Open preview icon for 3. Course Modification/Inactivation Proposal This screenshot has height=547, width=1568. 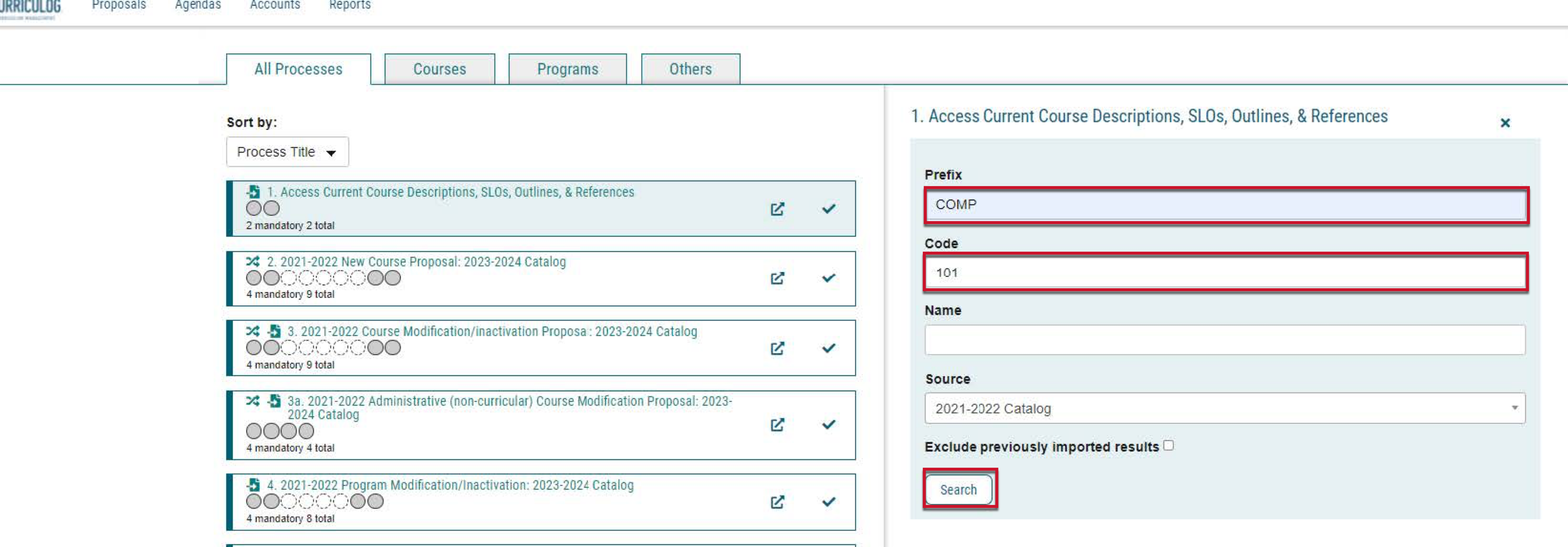pyautogui.click(x=777, y=348)
